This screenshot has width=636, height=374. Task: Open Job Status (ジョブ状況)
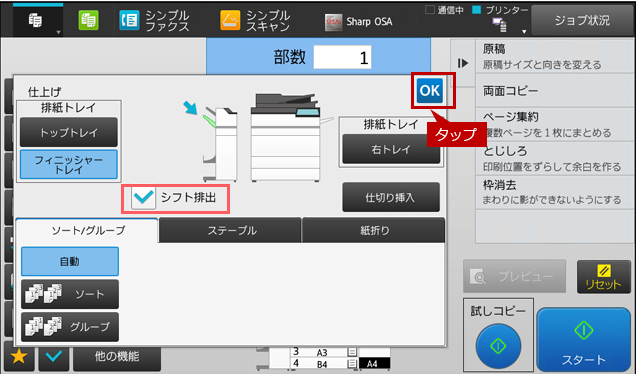tap(582, 20)
